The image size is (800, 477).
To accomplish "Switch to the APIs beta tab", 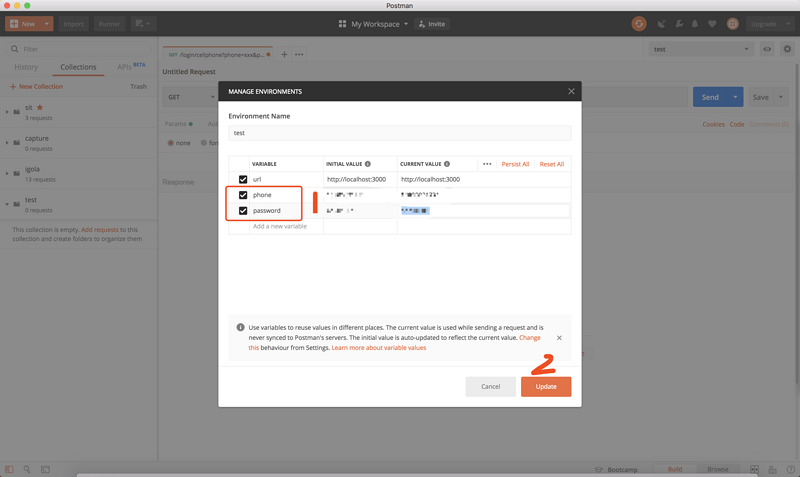I will 131,66.
